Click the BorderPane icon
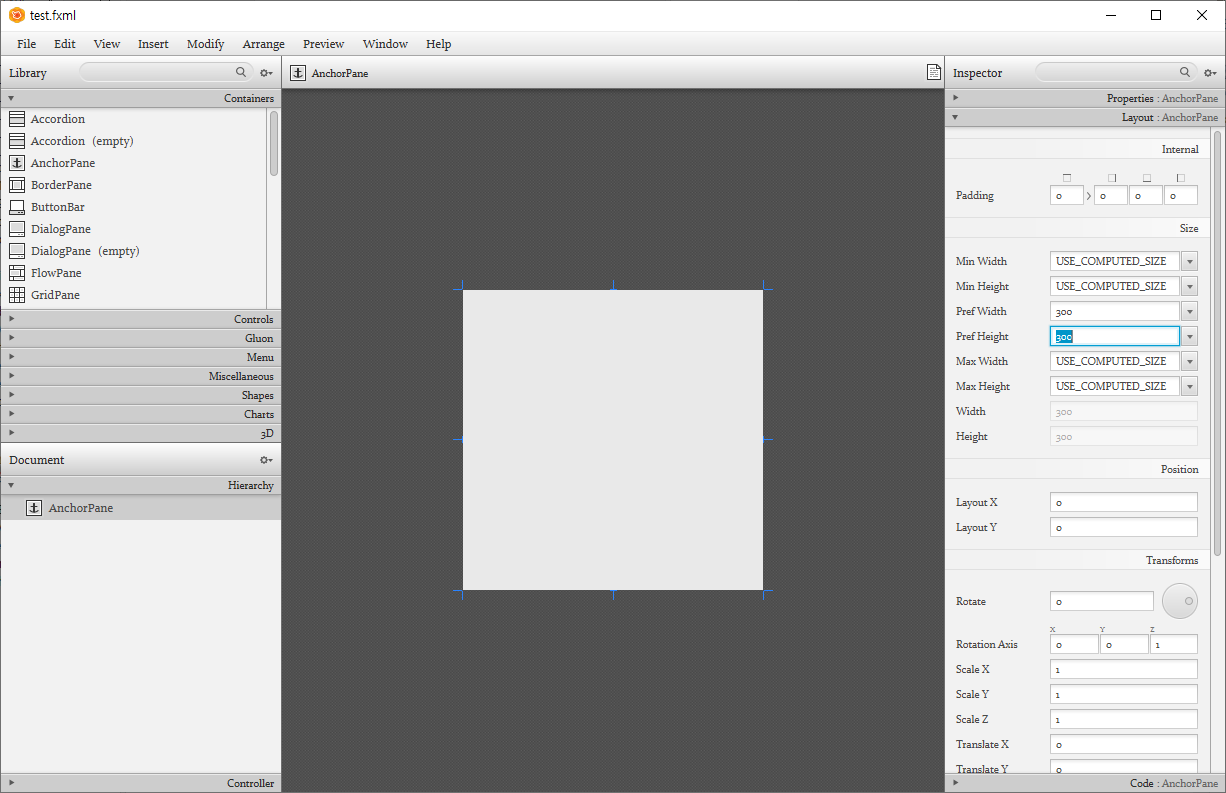Viewport: 1226px width, 793px height. [16, 184]
